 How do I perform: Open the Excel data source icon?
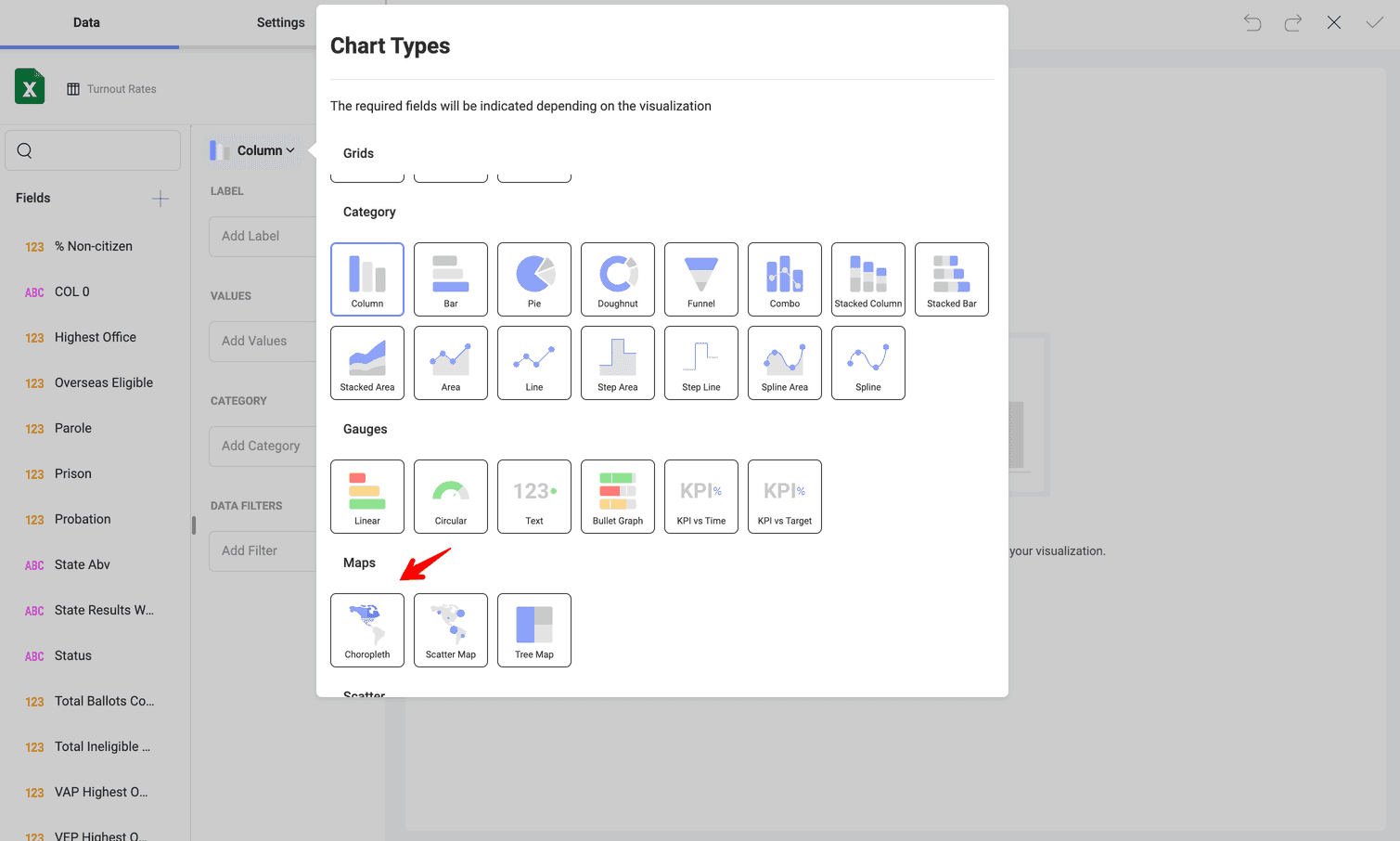[30, 86]
